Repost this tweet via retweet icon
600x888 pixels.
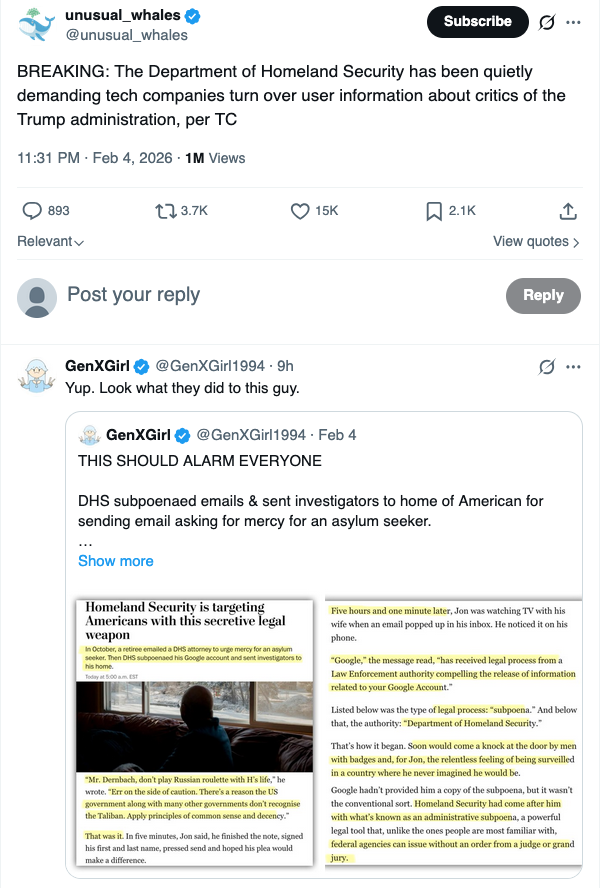click(x=166, y=210)
